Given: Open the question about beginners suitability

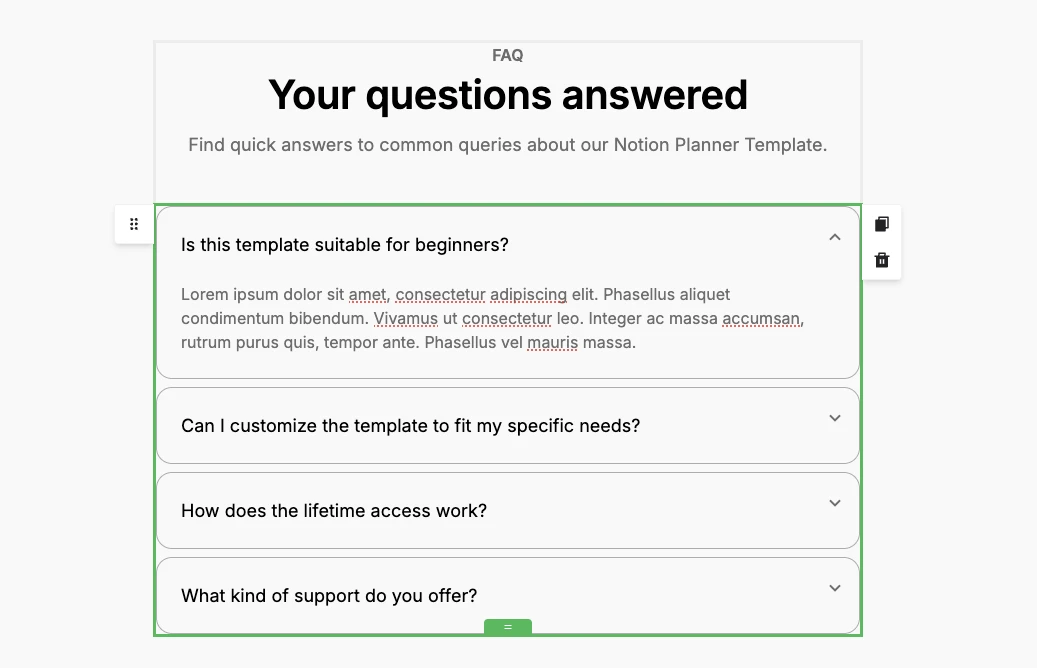Looking at the screenshot, I should click(x=344, y=244).
